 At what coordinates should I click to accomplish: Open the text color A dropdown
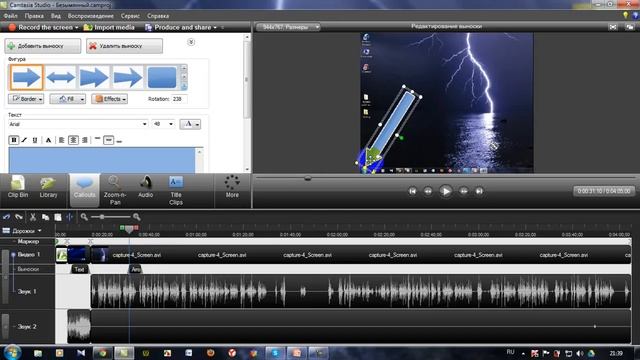click(x=190, y=124)
